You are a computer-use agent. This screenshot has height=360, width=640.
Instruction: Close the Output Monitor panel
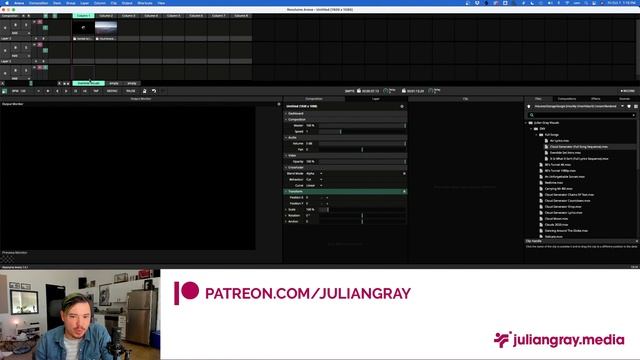point(279,104)
